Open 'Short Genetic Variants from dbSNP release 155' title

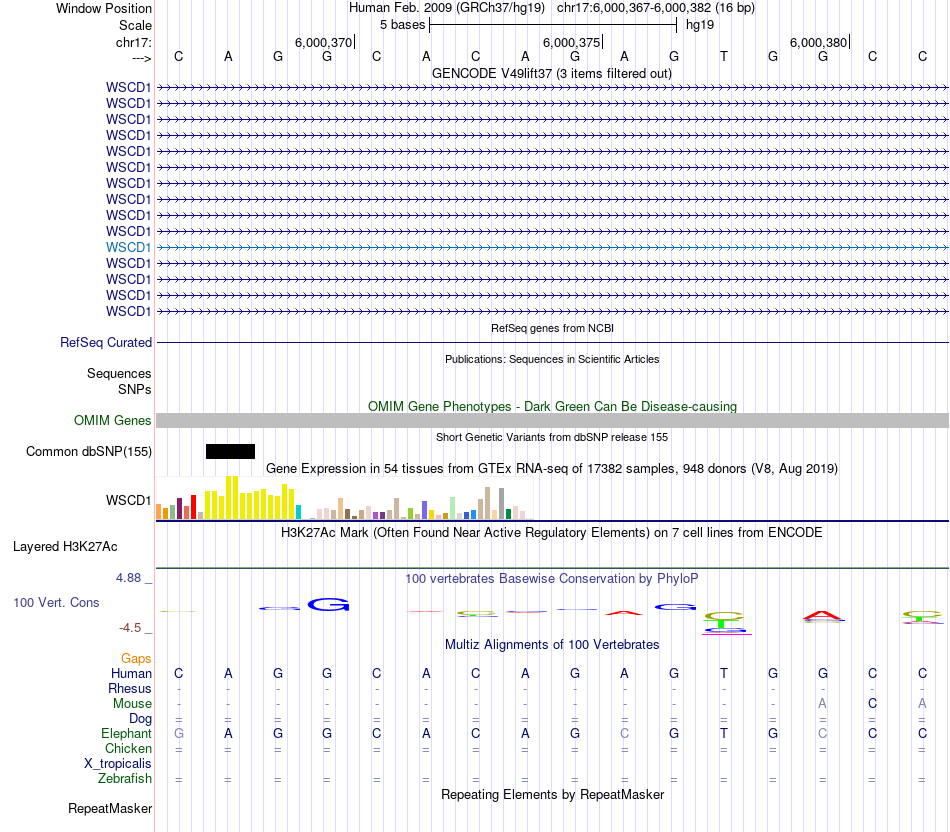point(552,437)
